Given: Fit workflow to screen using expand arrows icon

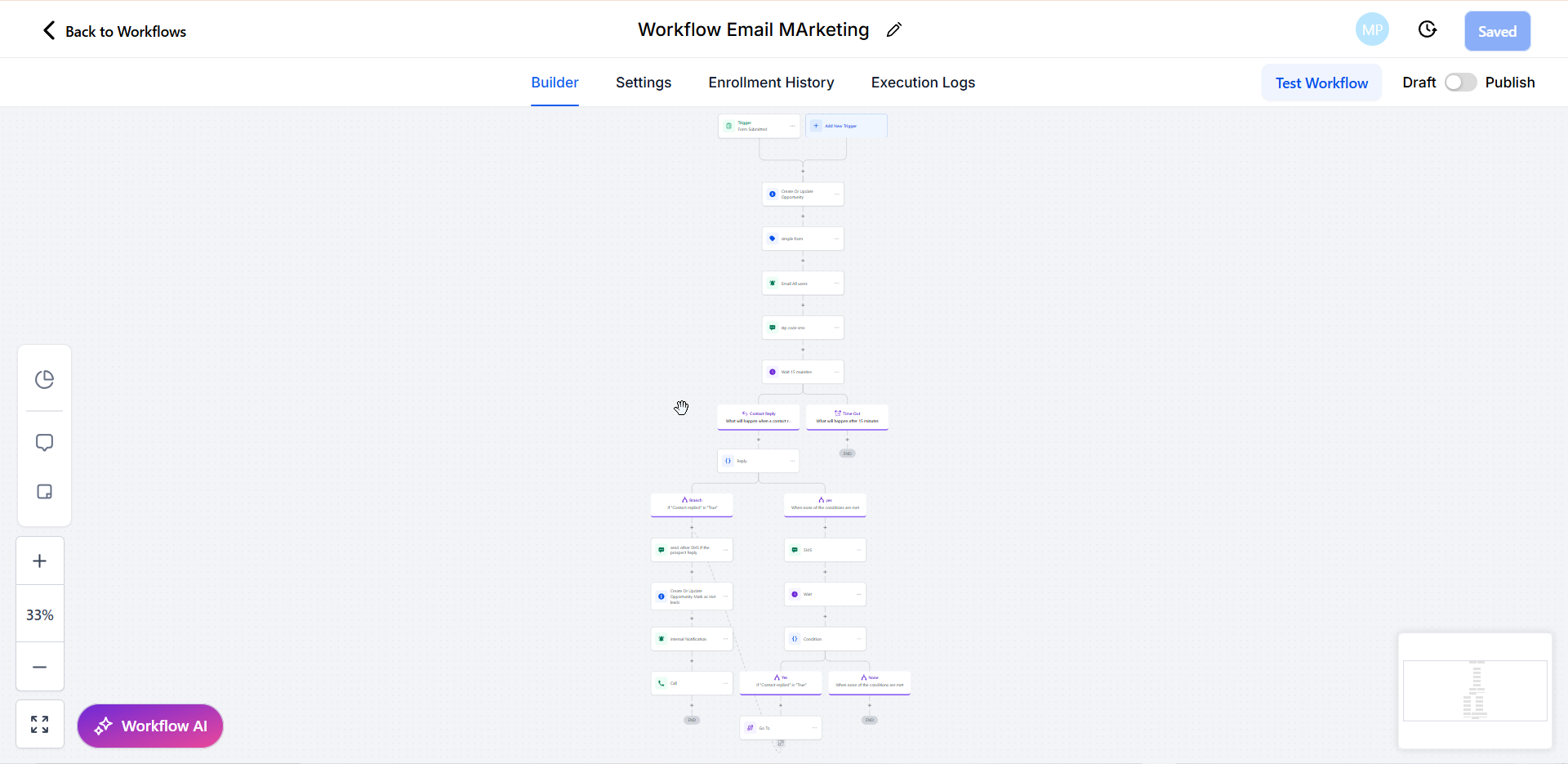Looking at the screenshot, I should [x=39, y=724].
